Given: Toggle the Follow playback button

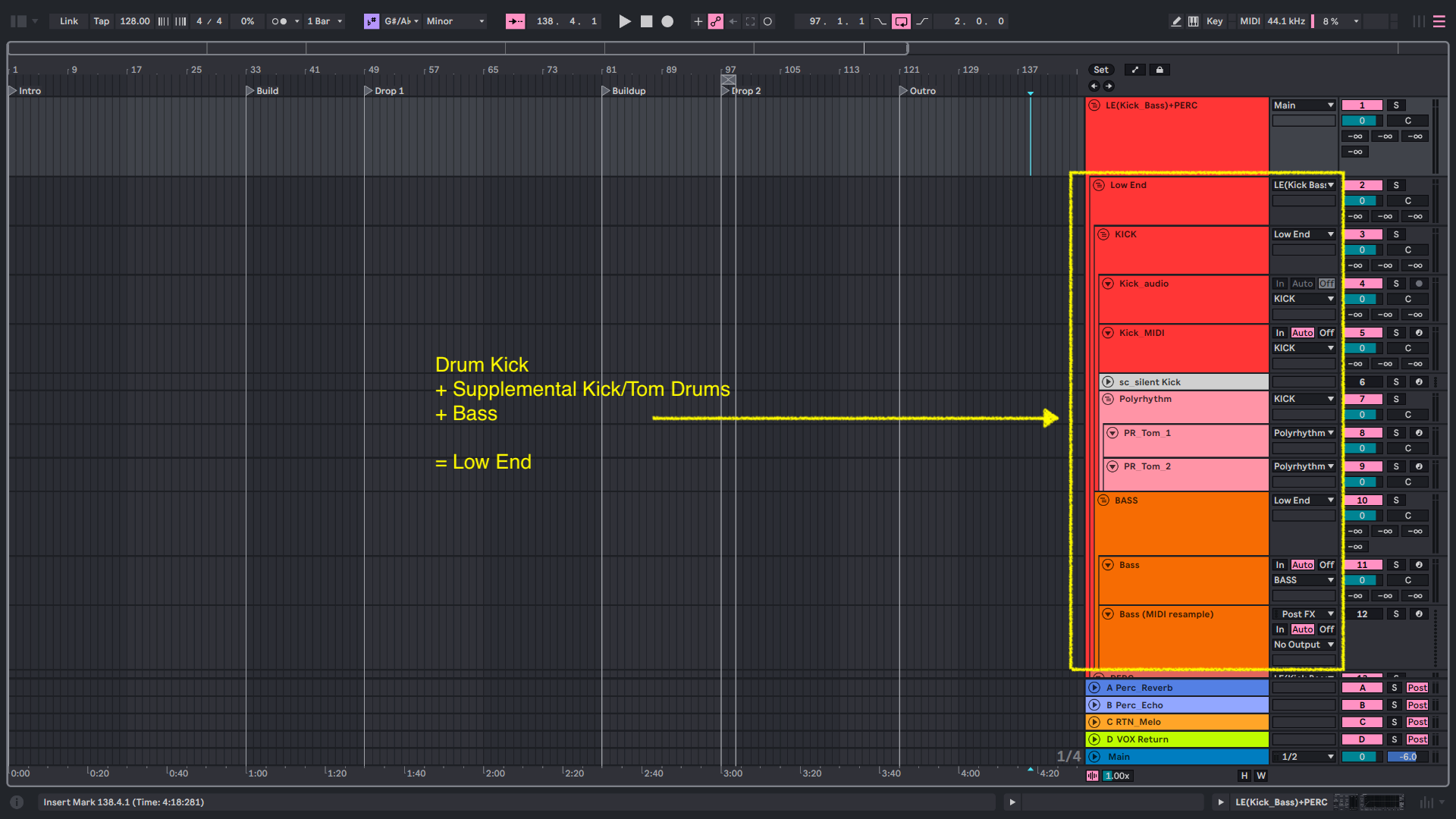Looking at the screenshot, I should point(515,21).
